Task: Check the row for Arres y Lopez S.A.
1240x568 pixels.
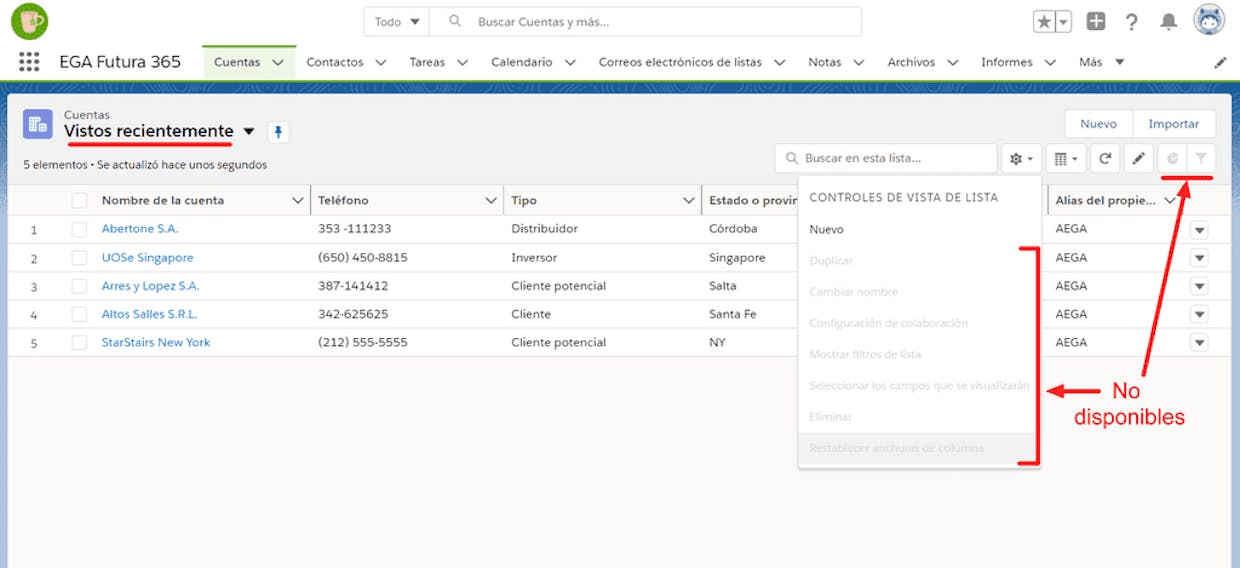Action: (x=79, y=286)
